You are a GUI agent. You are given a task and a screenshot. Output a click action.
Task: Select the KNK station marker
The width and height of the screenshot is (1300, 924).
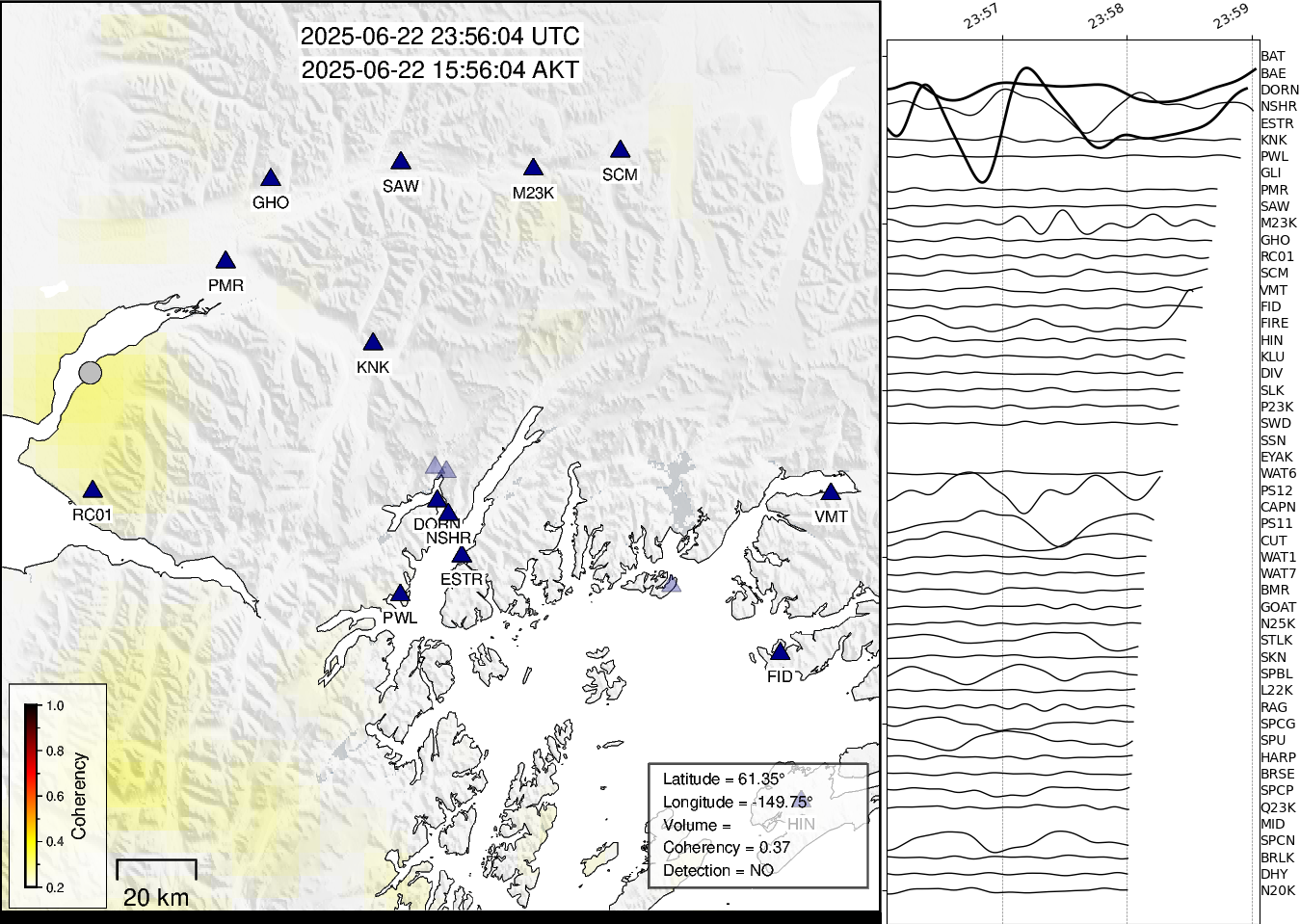pos(373,343)
